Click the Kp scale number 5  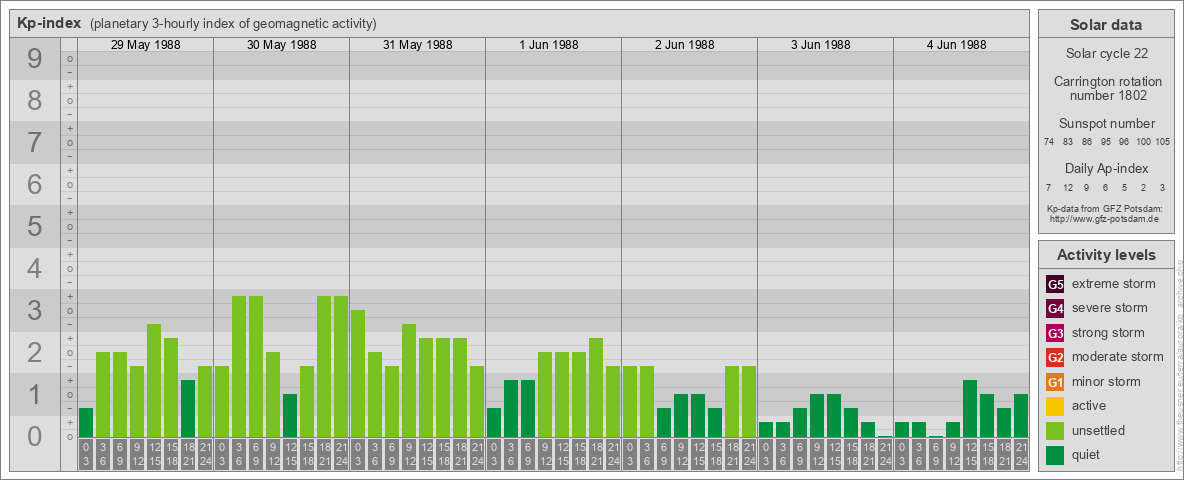(35, 226)
